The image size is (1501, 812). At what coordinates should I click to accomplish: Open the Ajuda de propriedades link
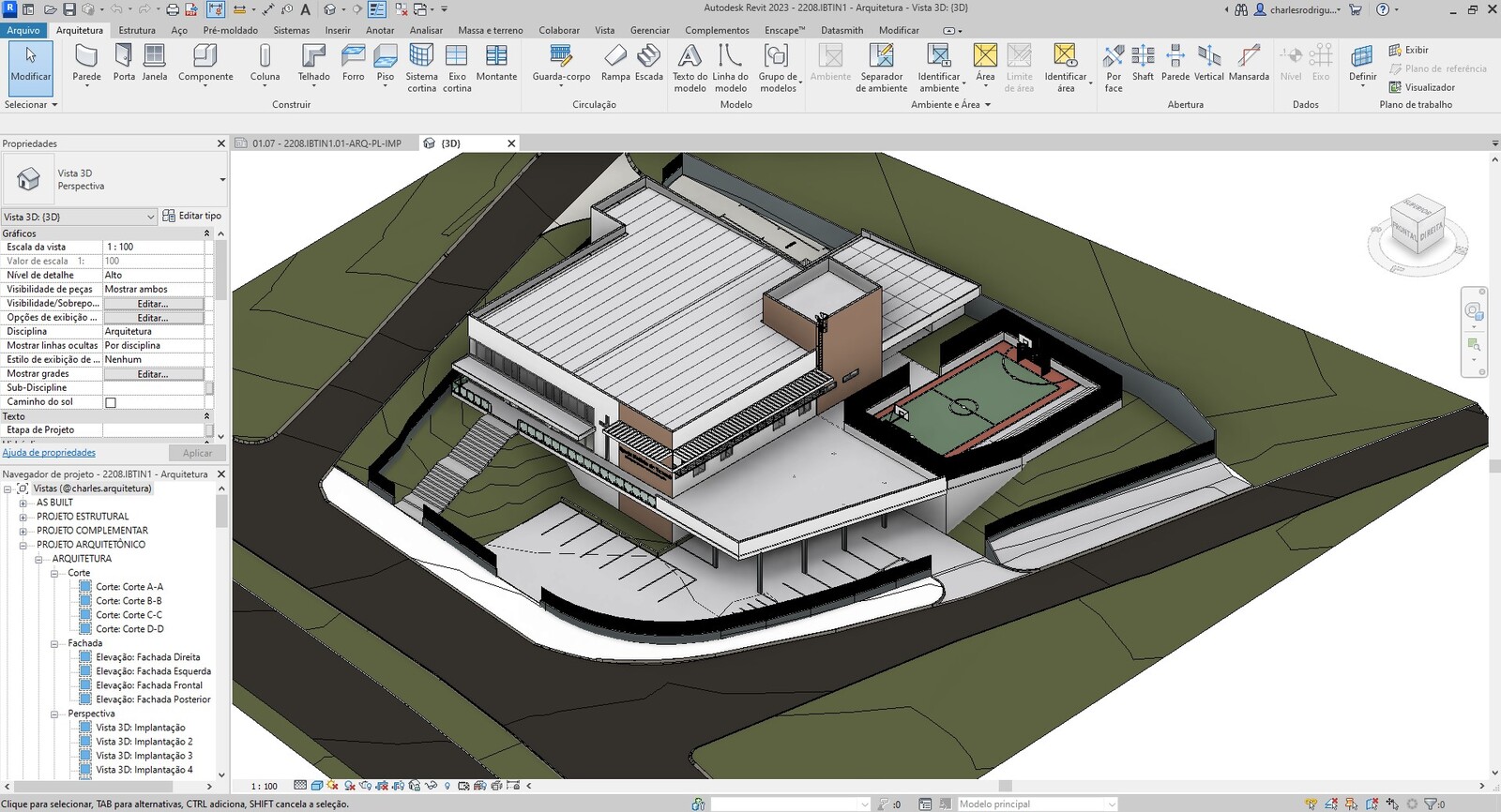[x=49, y=453]
